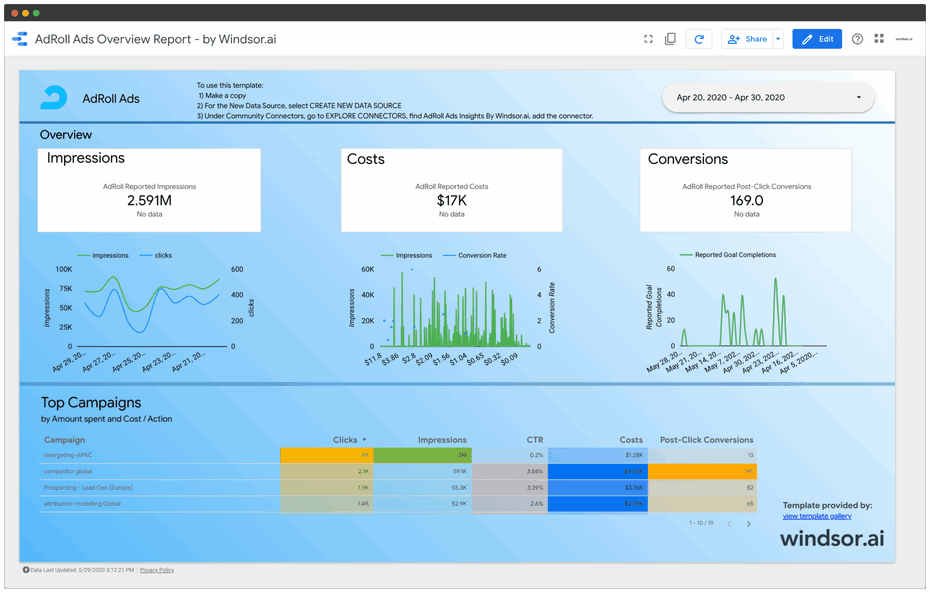Image resolution: width=930 pixels, height=593 pixels.
Task: Open the Privacy Policy link
Action: (x=157, y=570)
